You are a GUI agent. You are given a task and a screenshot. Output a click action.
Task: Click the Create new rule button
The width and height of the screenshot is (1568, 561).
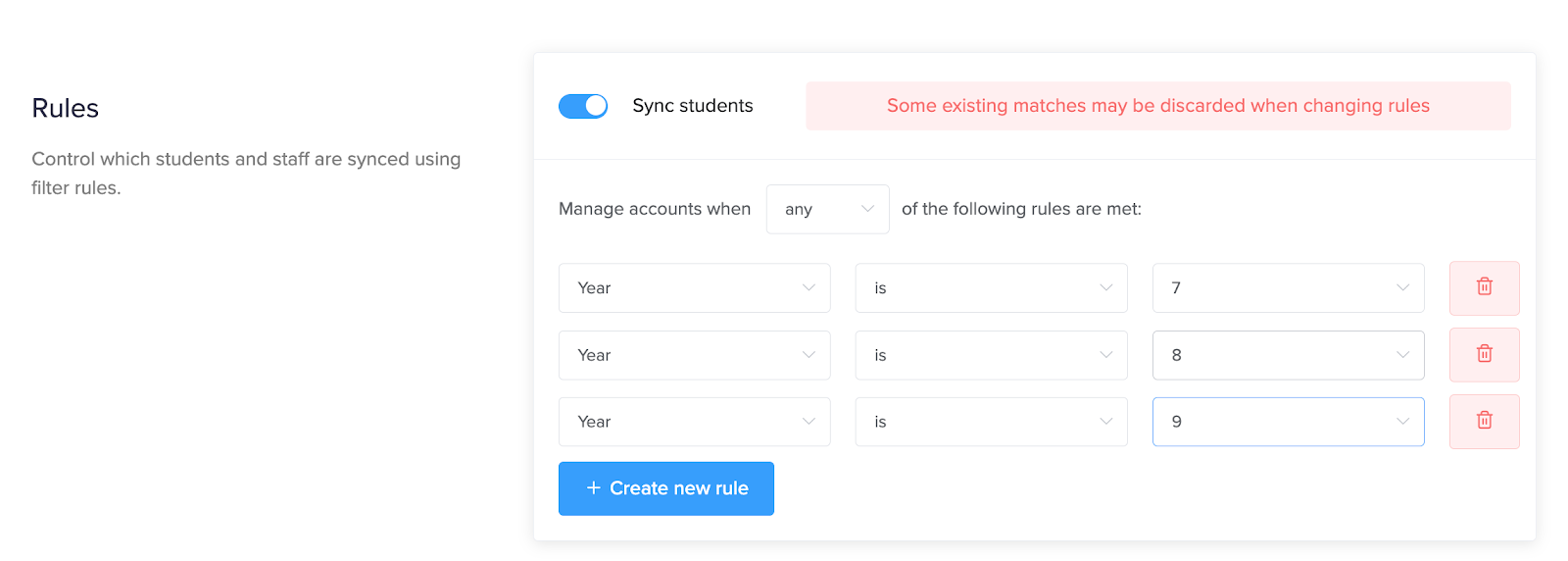pyautogui.click(x=666, y=488)
